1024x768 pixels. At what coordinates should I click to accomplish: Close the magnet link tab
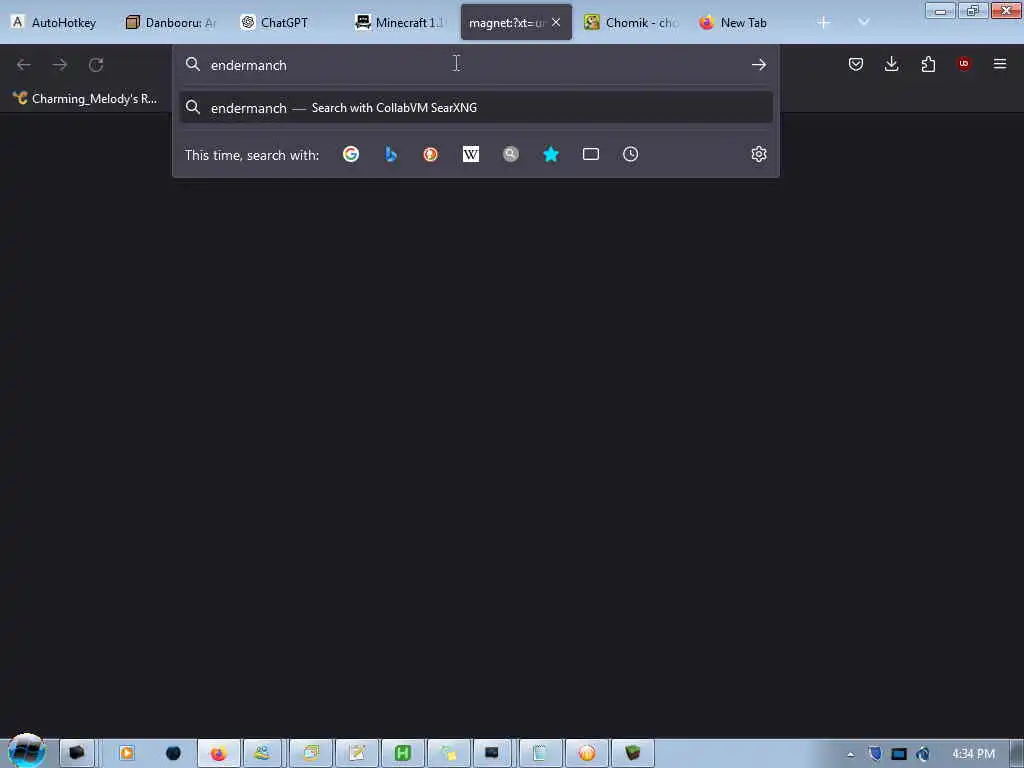[556, 22]
